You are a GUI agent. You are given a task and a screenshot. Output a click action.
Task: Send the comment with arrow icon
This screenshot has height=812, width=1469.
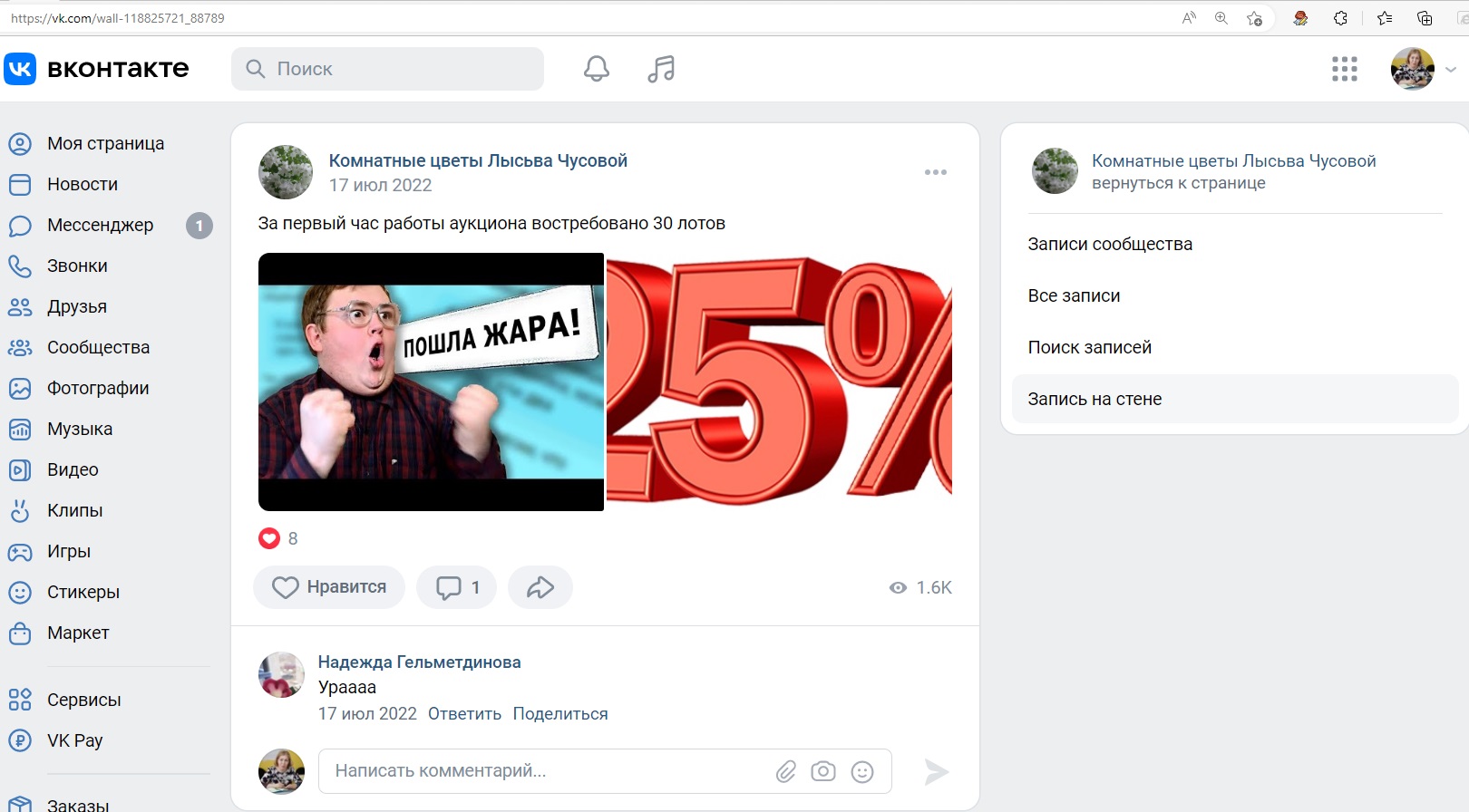coord(936,771)
